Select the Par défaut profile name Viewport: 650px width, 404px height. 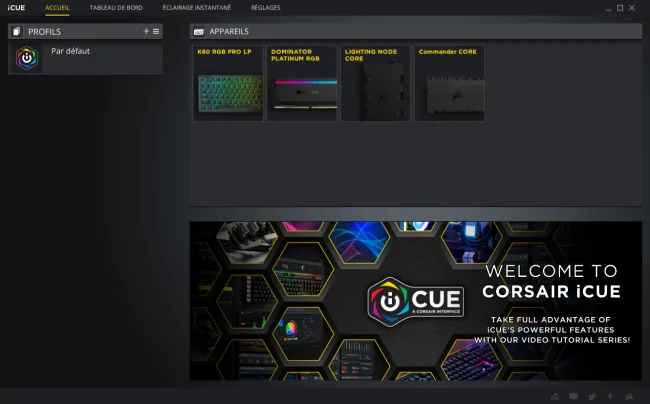pyautogui.click(x=70, y=51)
